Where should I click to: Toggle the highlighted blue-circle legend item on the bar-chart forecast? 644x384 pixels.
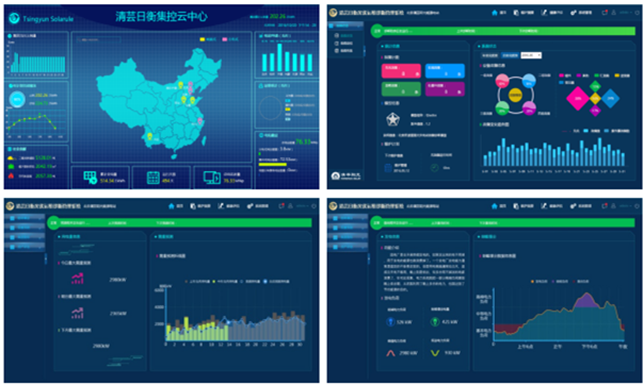pos(277,281)
